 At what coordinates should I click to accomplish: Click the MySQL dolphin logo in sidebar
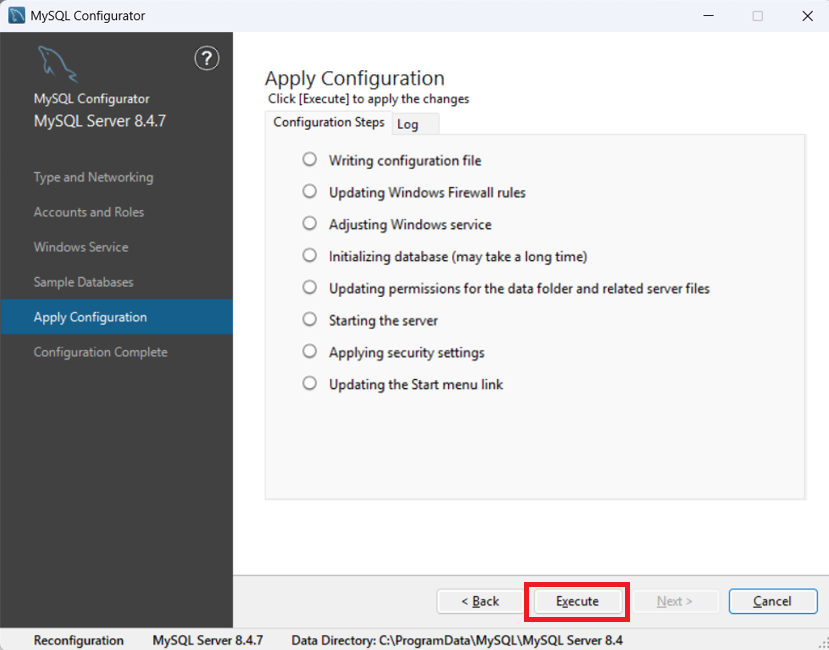(x=57, y=65)
